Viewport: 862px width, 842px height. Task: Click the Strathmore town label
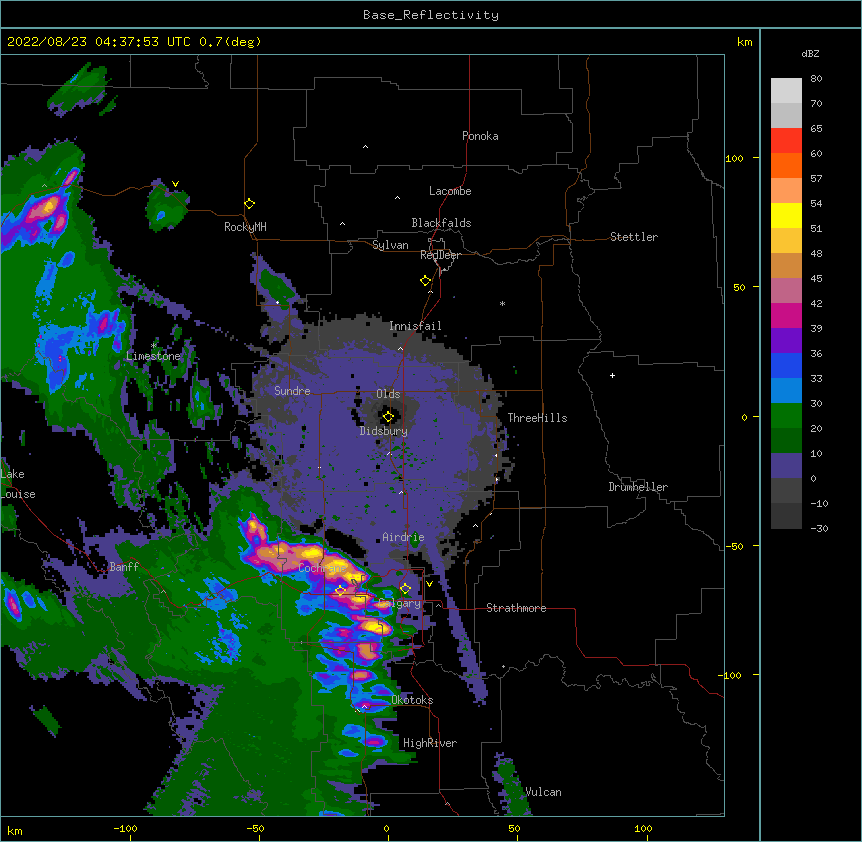[516, 608]
